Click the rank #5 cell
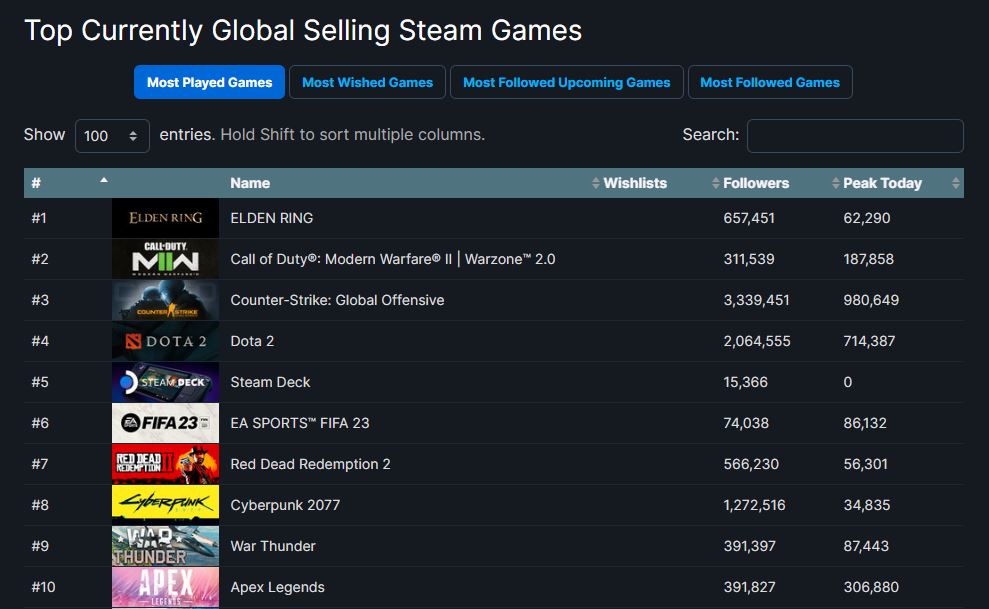 40,382
